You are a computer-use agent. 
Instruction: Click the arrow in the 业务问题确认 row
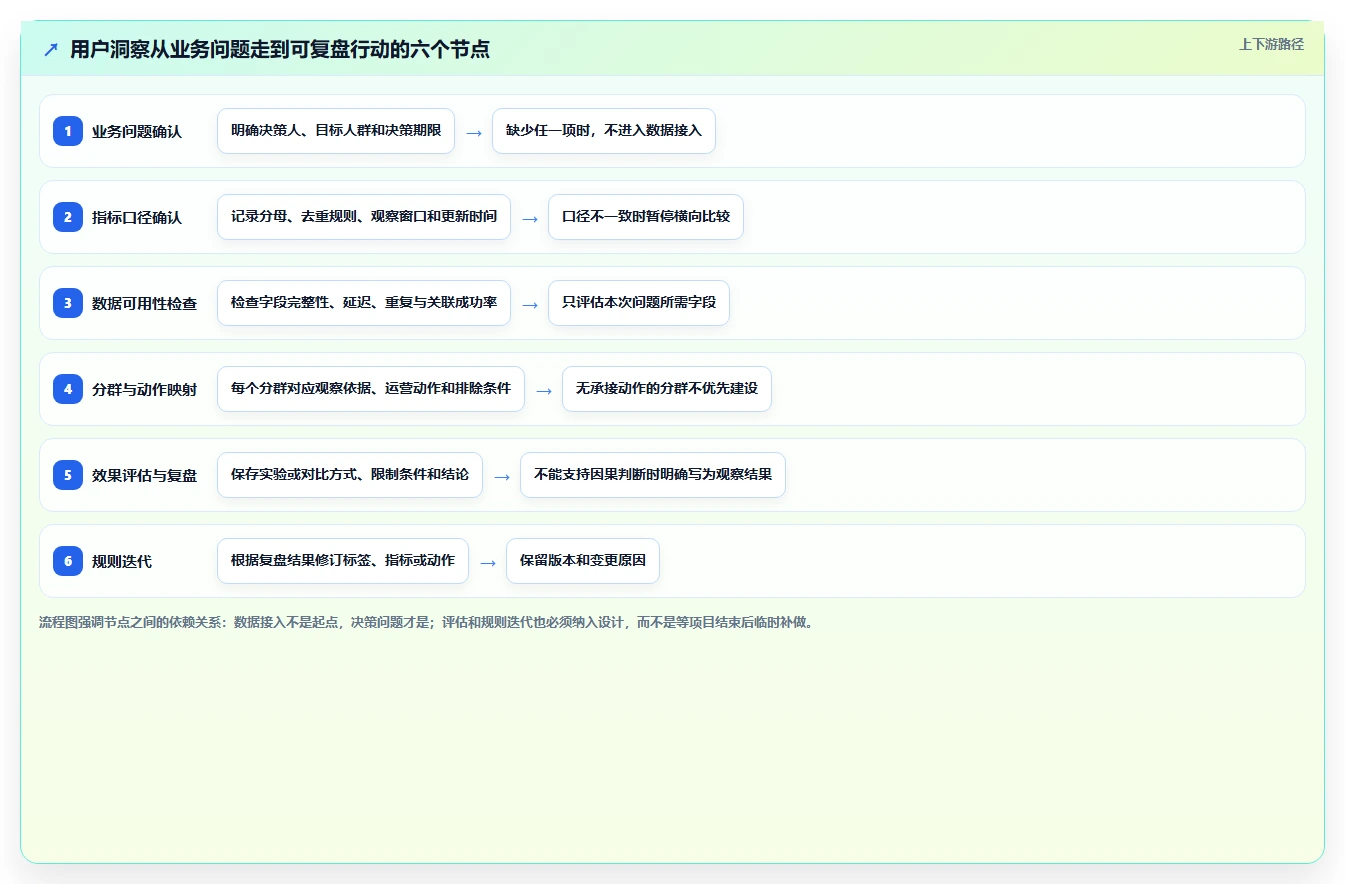coord(474,132)
